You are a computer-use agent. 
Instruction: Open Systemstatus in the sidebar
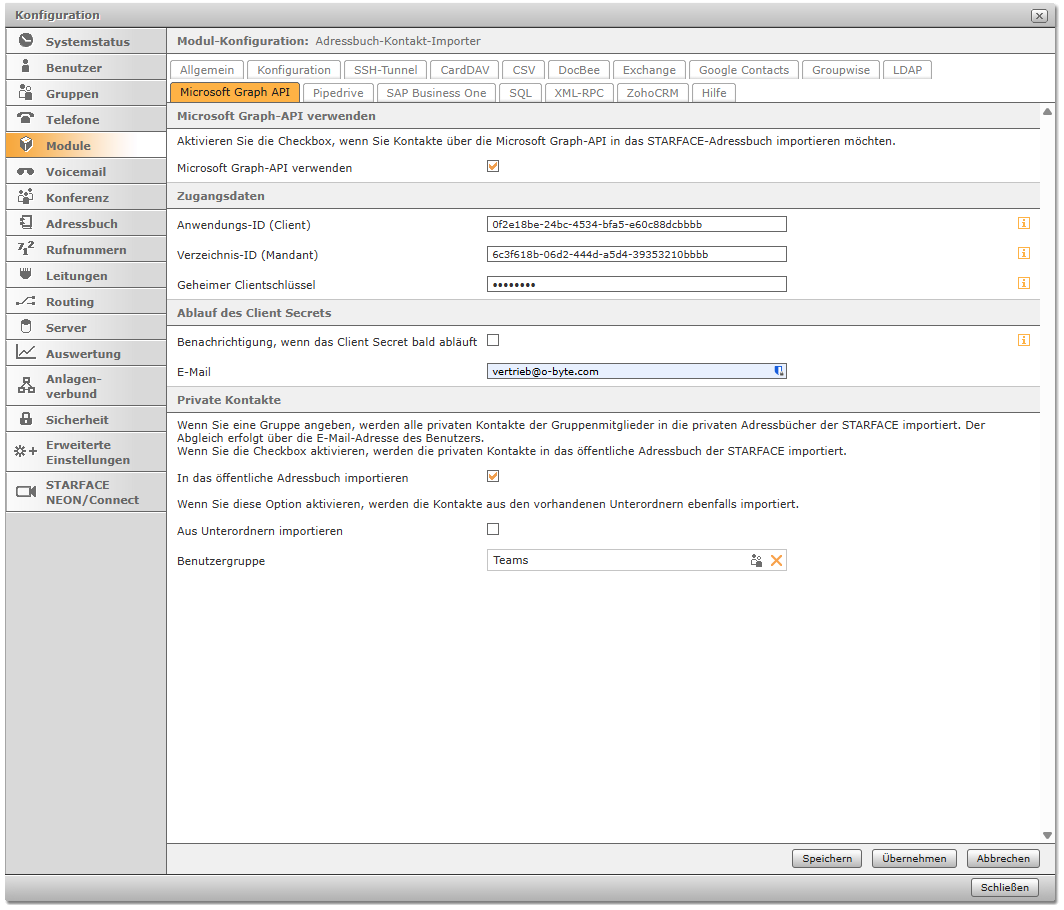[x=87, y=42]
